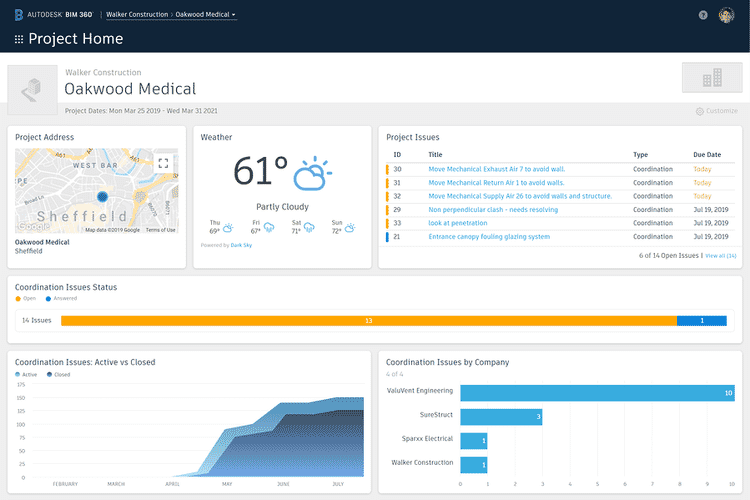
Task: Toggle the Answered legend in Issues Status
Action: [62, 299]
